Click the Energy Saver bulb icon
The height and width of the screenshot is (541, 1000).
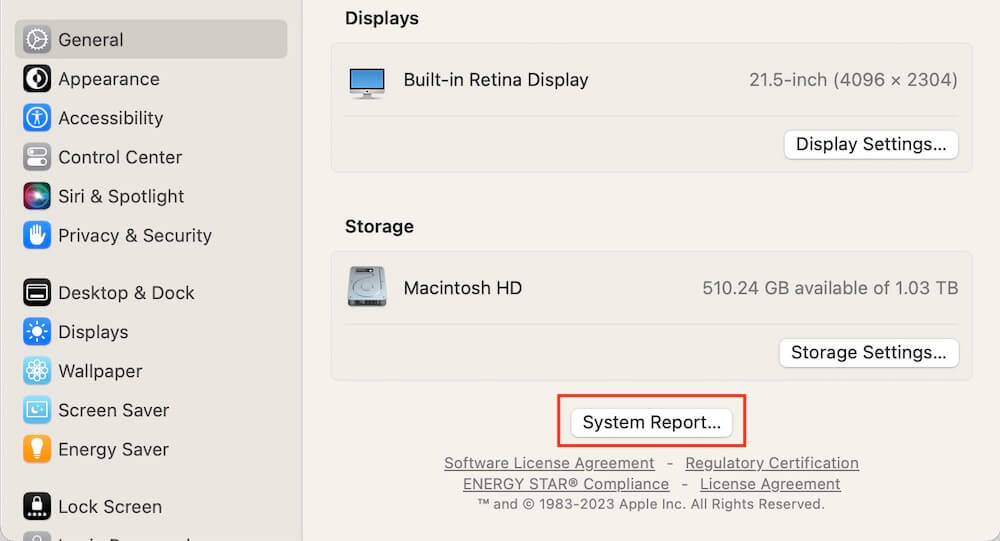[37, 449]
